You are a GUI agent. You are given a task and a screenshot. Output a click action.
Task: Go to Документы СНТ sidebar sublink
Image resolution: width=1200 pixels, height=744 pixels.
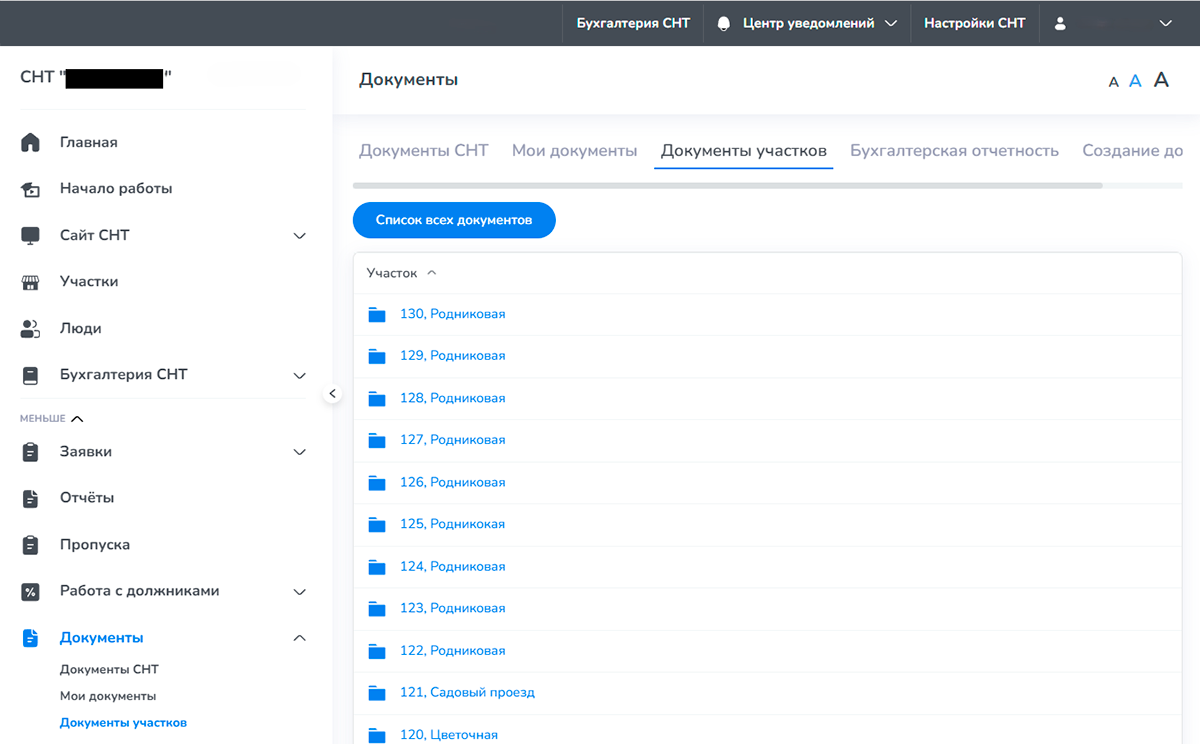tap(109, 670)
